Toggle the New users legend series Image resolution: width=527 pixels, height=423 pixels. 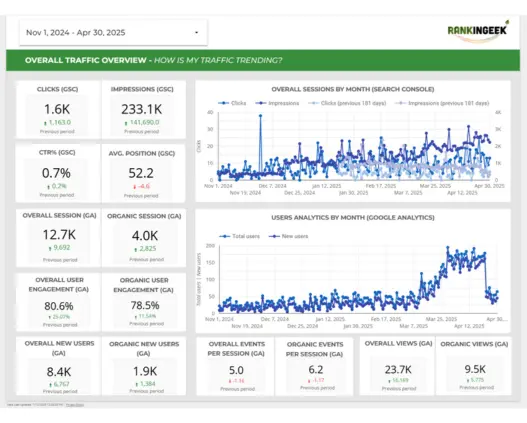(288, 236)
